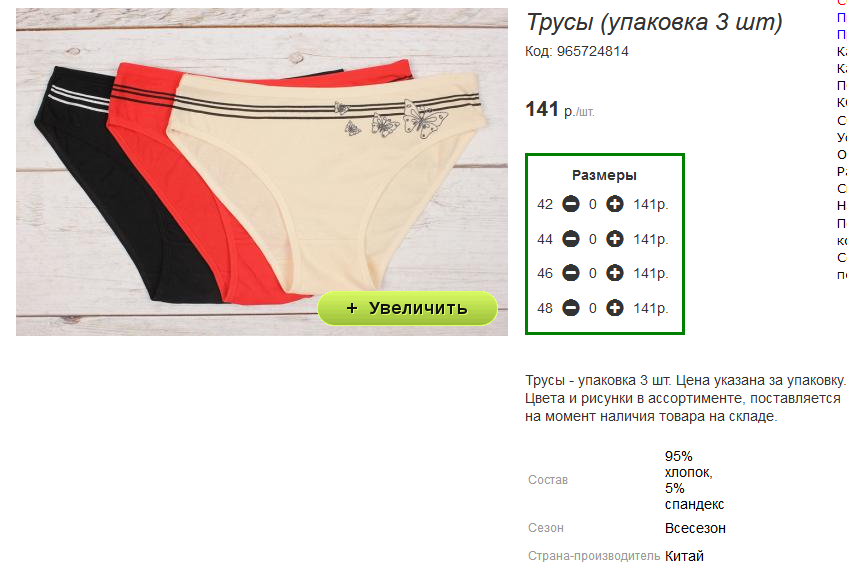Increase quantity for size 44
The width and height of the screenshot is (847, 588).
tap(614, 239)
